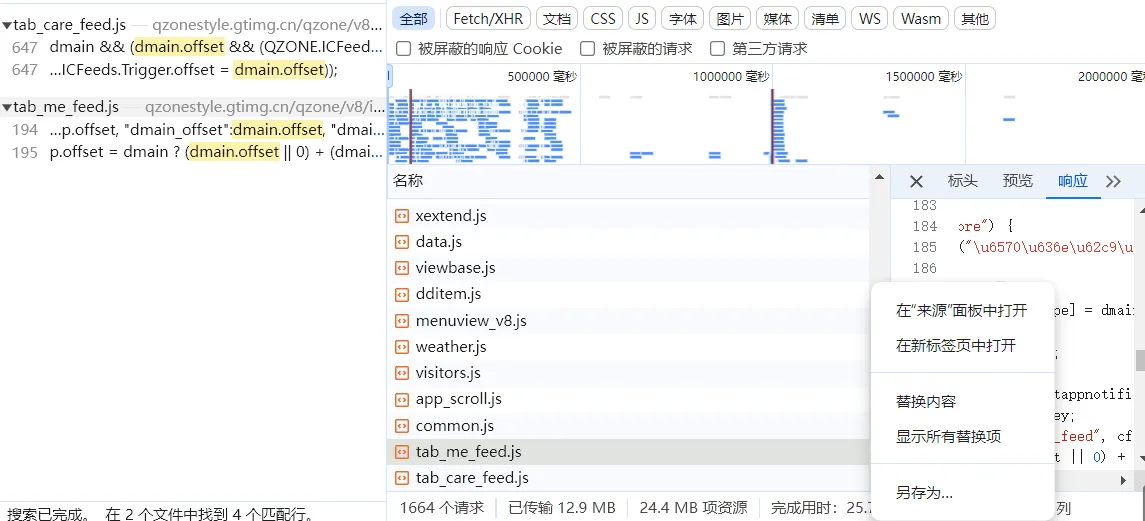
Task: Sort requests via the 名称 column arrow
Action: [879, 178]
